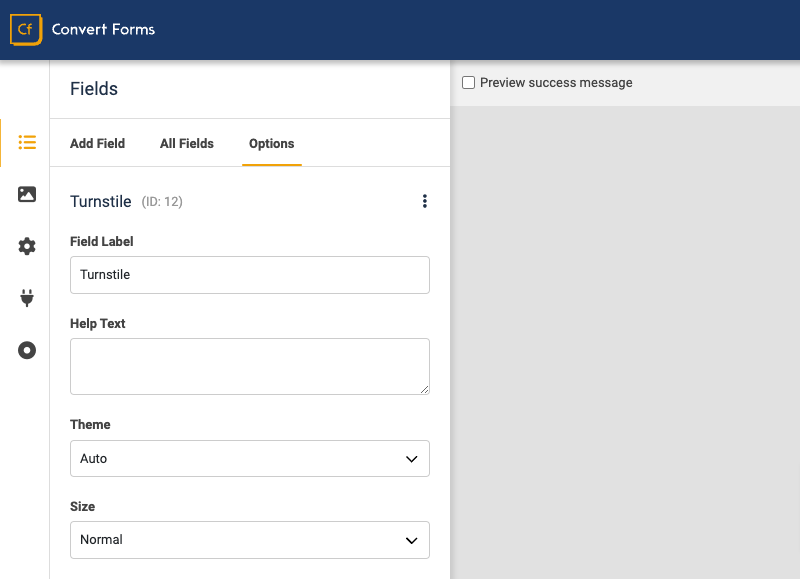Click the Field Label input containing Turnstile
The width and height of the screenshot is (800, 579).
click(250, 275)
